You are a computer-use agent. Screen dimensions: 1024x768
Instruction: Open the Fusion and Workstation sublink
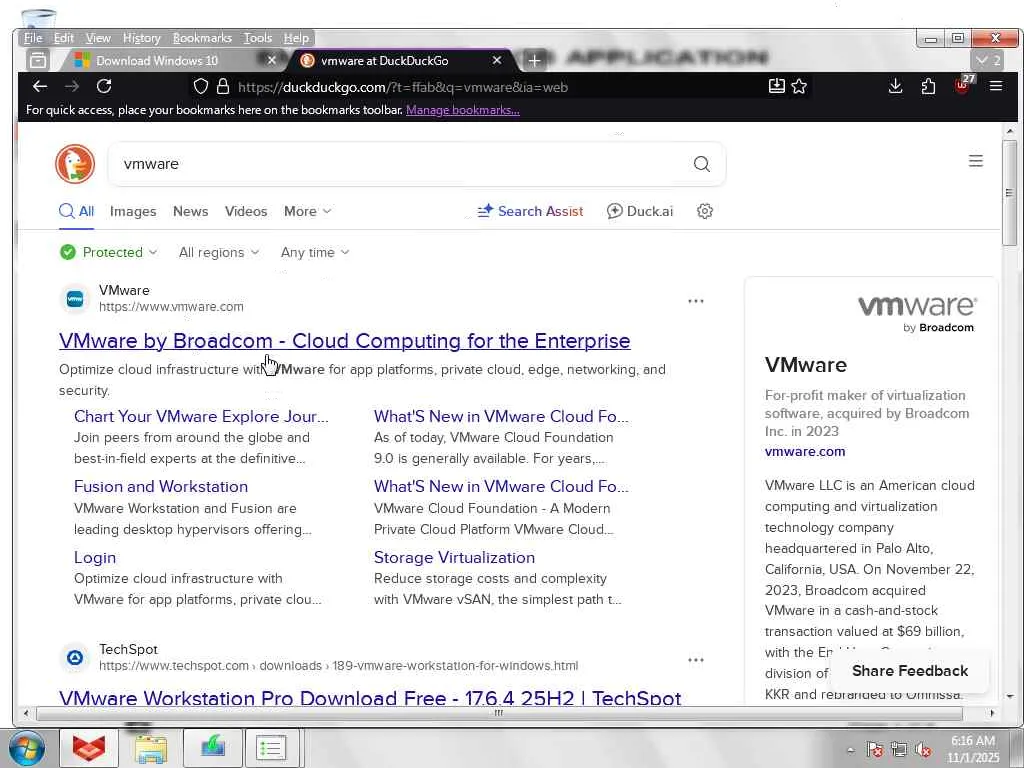tap(161, 487)
